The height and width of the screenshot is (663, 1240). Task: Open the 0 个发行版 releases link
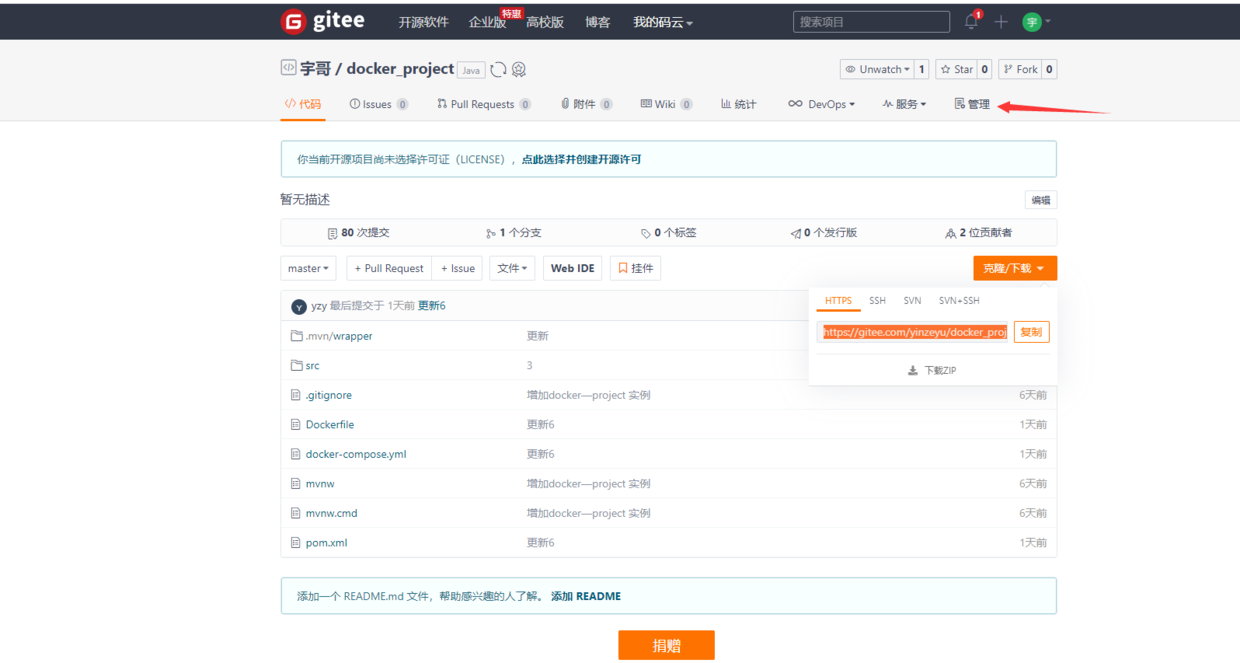(x=823, y=233)
